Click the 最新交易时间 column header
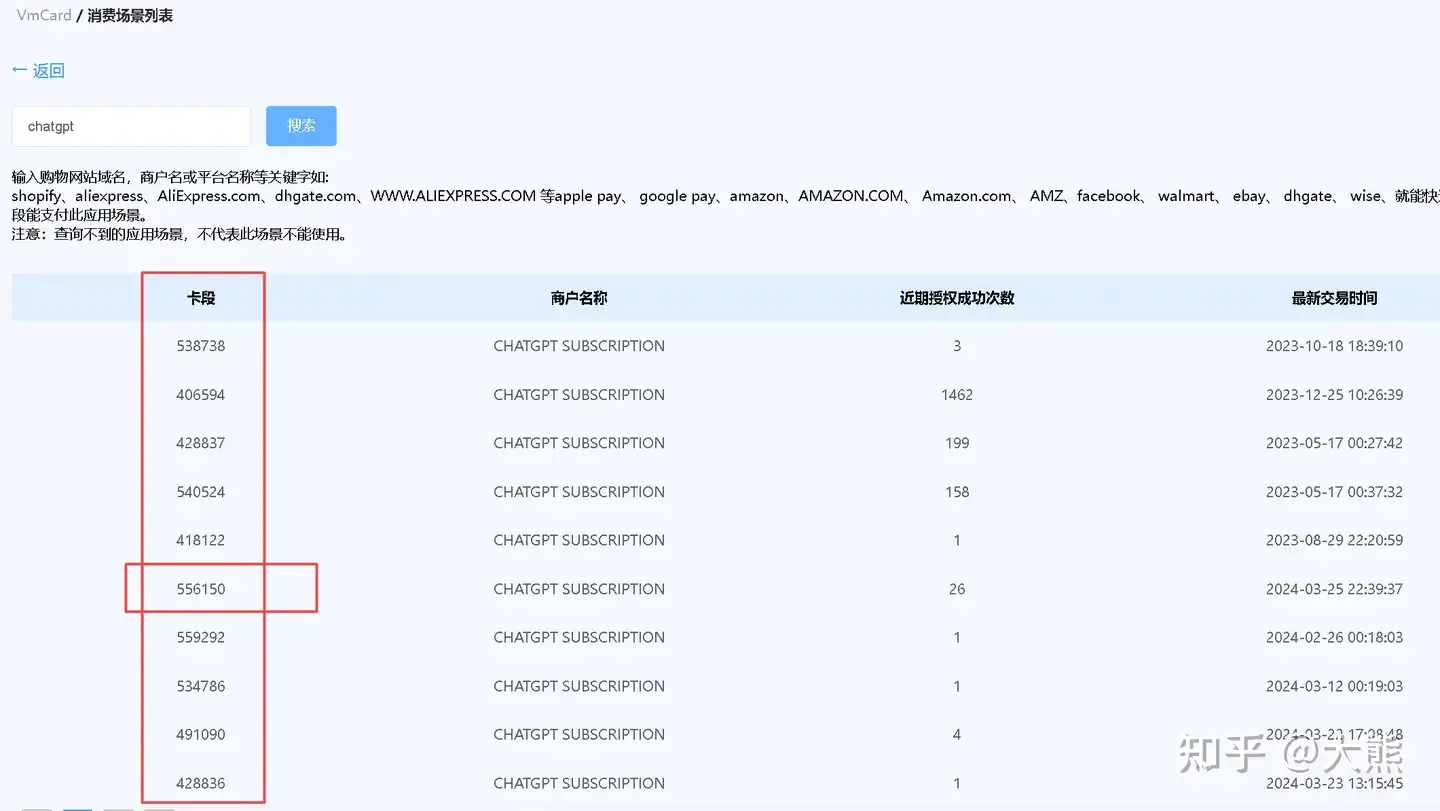The width and height of the screenshot is (1440, 811). coord(1334,298)
